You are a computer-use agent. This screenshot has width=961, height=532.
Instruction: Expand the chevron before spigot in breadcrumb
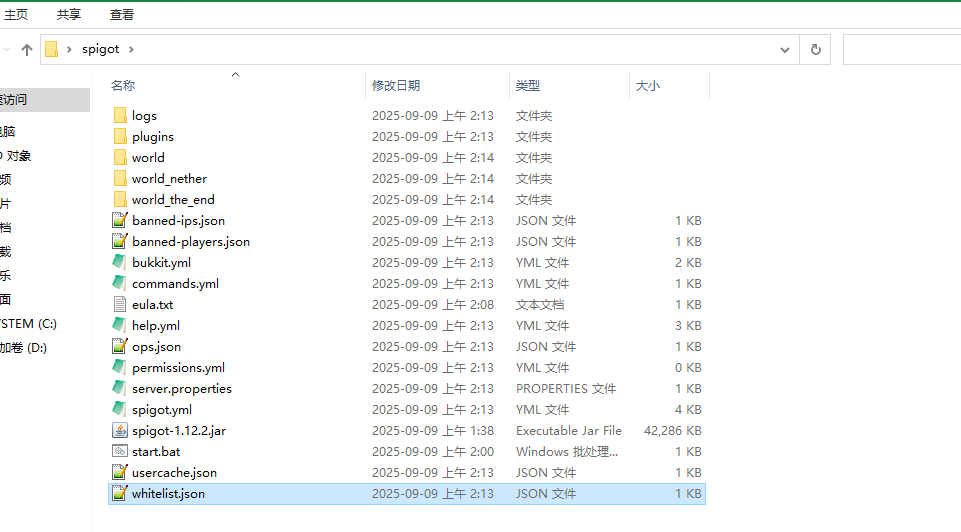(69, 49)
